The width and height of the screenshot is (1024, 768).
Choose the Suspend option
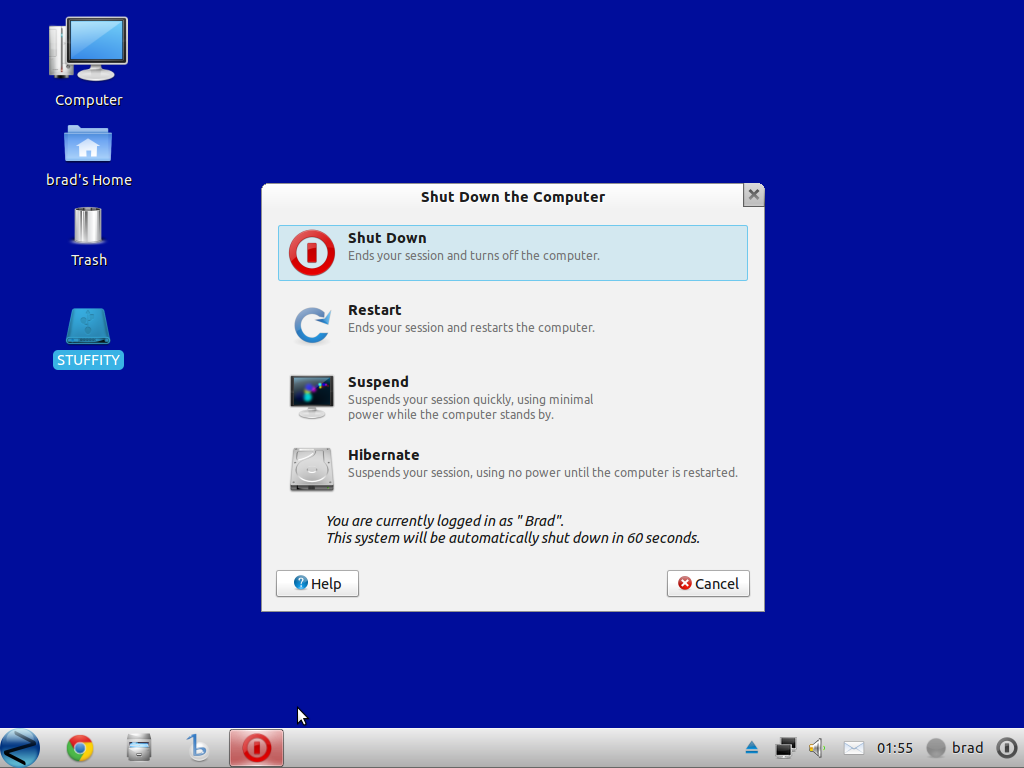point(513,397)
